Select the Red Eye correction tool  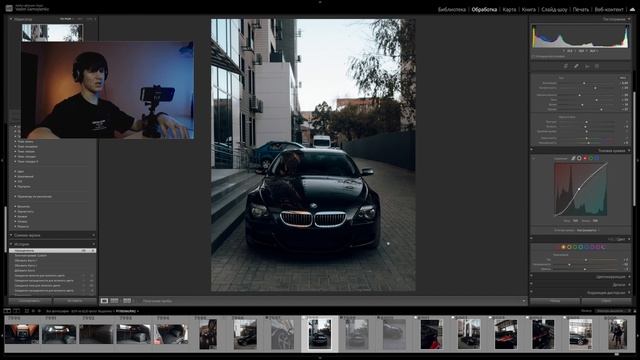pos(587,66)
